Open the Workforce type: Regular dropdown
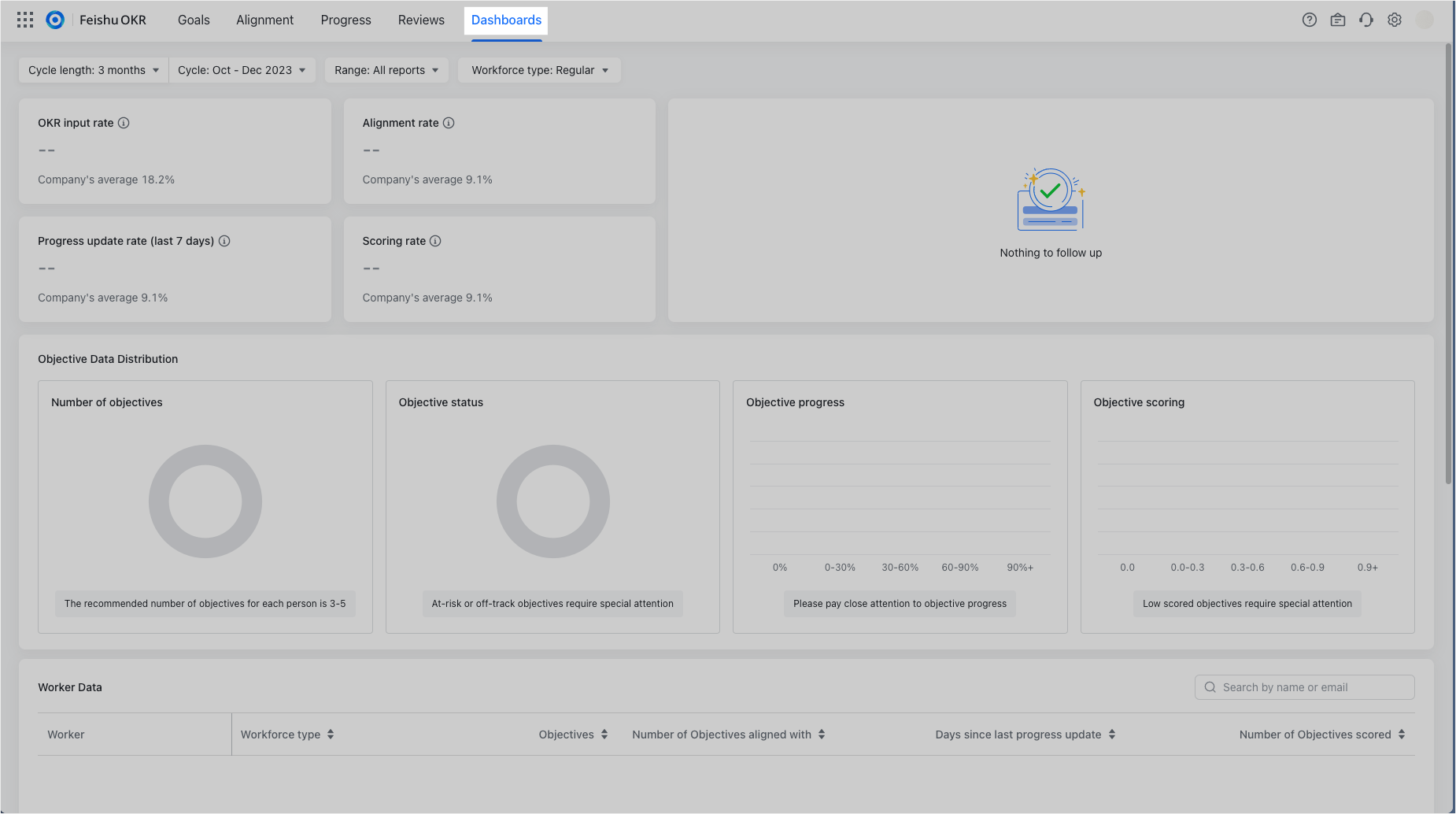Screen dimensions: 1456x814 click(x=540, y=70)
